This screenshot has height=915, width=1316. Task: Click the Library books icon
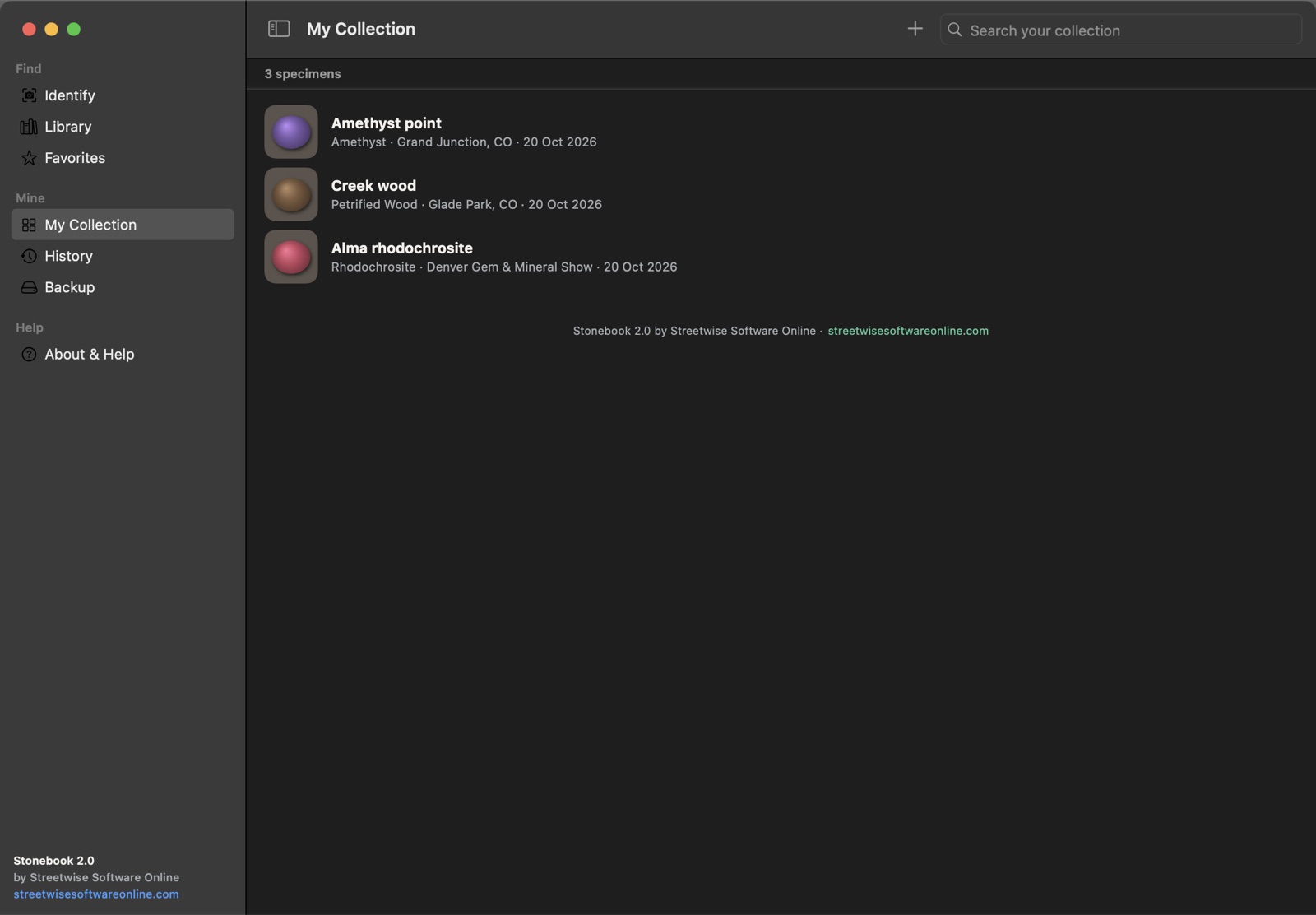(x=29, y=127)
